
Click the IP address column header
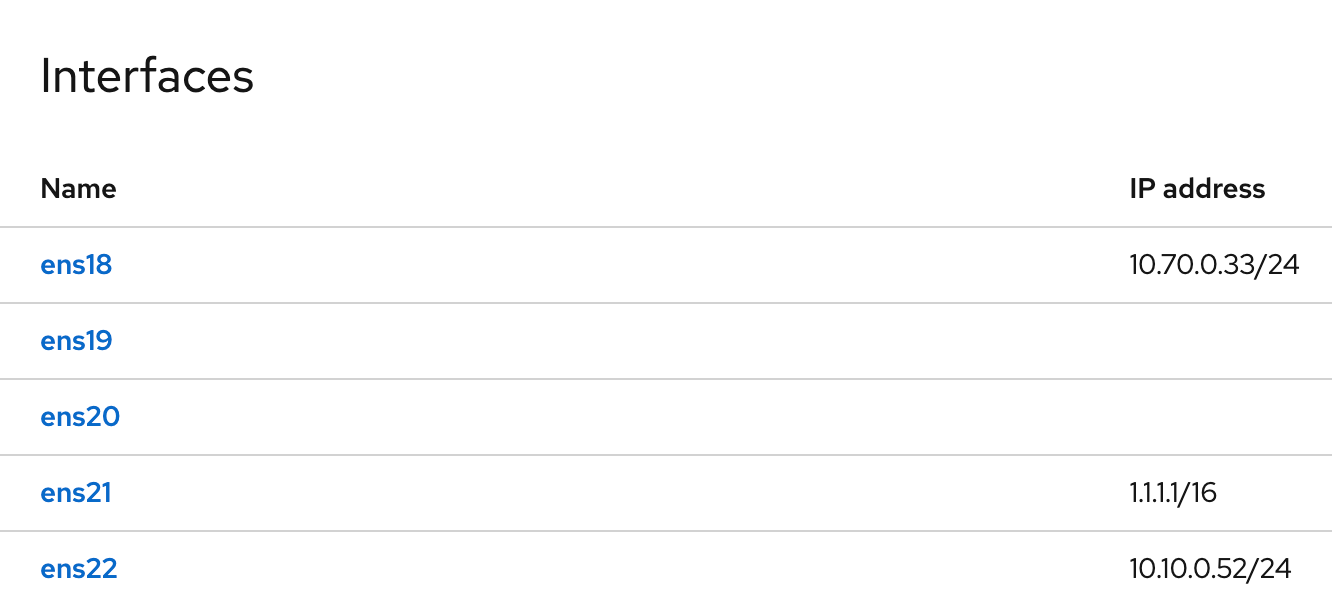(1197, 188)
